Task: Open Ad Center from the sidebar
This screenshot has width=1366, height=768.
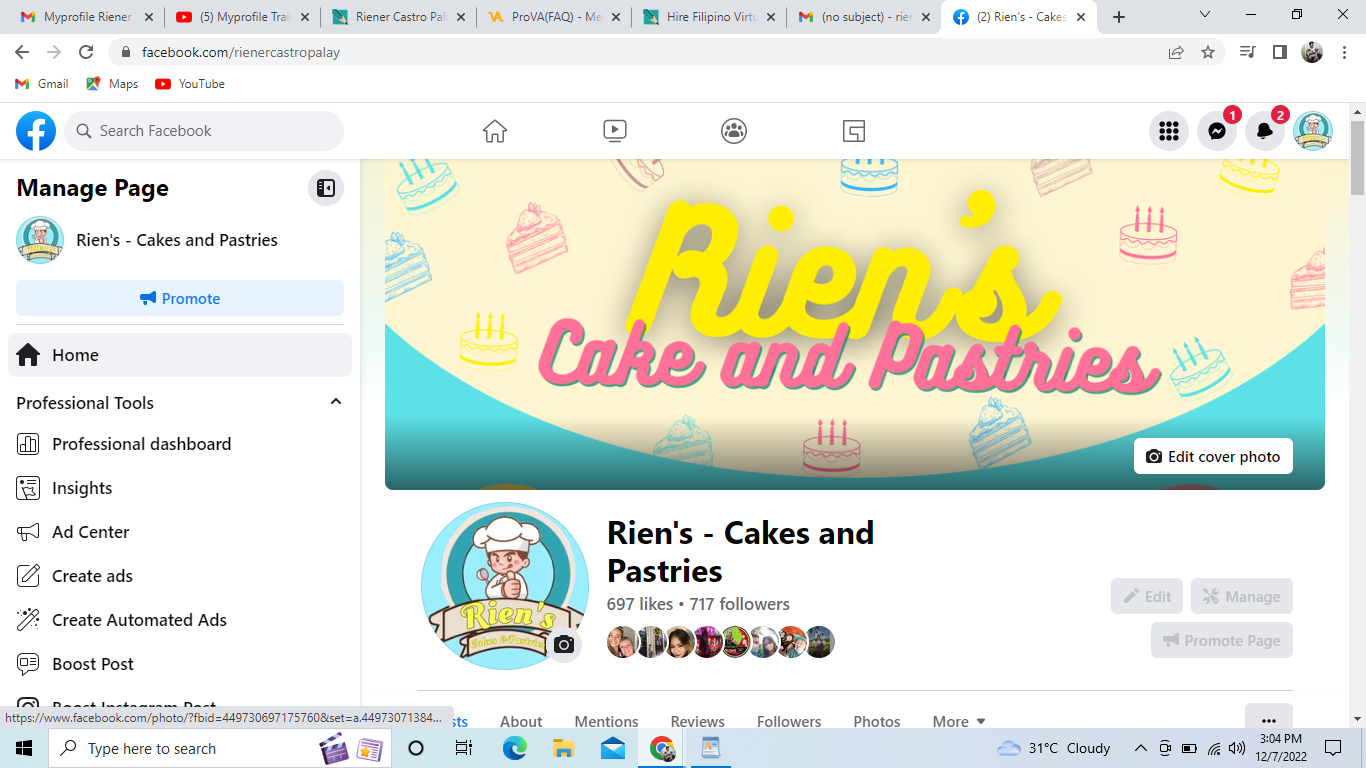Action: 180,532
